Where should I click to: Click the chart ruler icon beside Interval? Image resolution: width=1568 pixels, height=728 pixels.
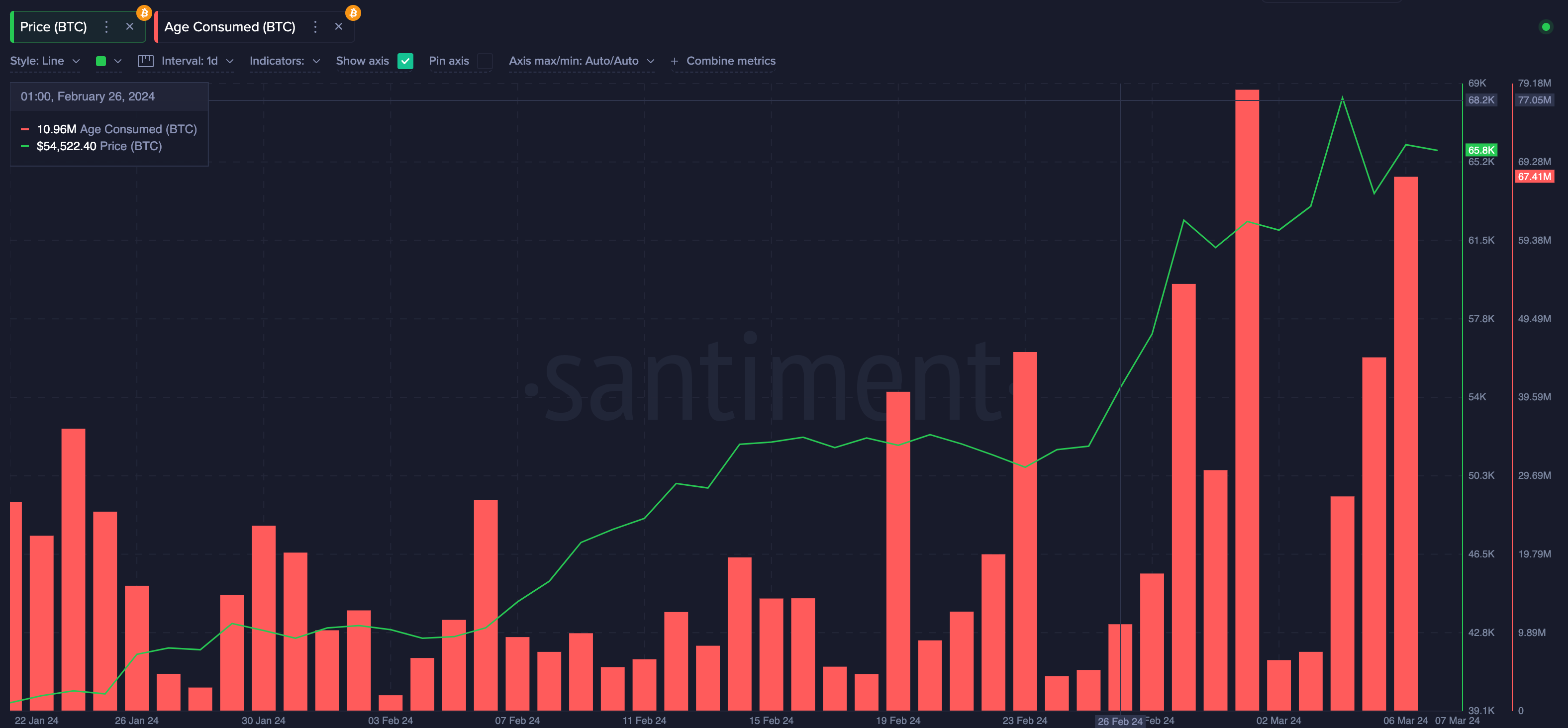pyautogui.click(x=145, y=61)
